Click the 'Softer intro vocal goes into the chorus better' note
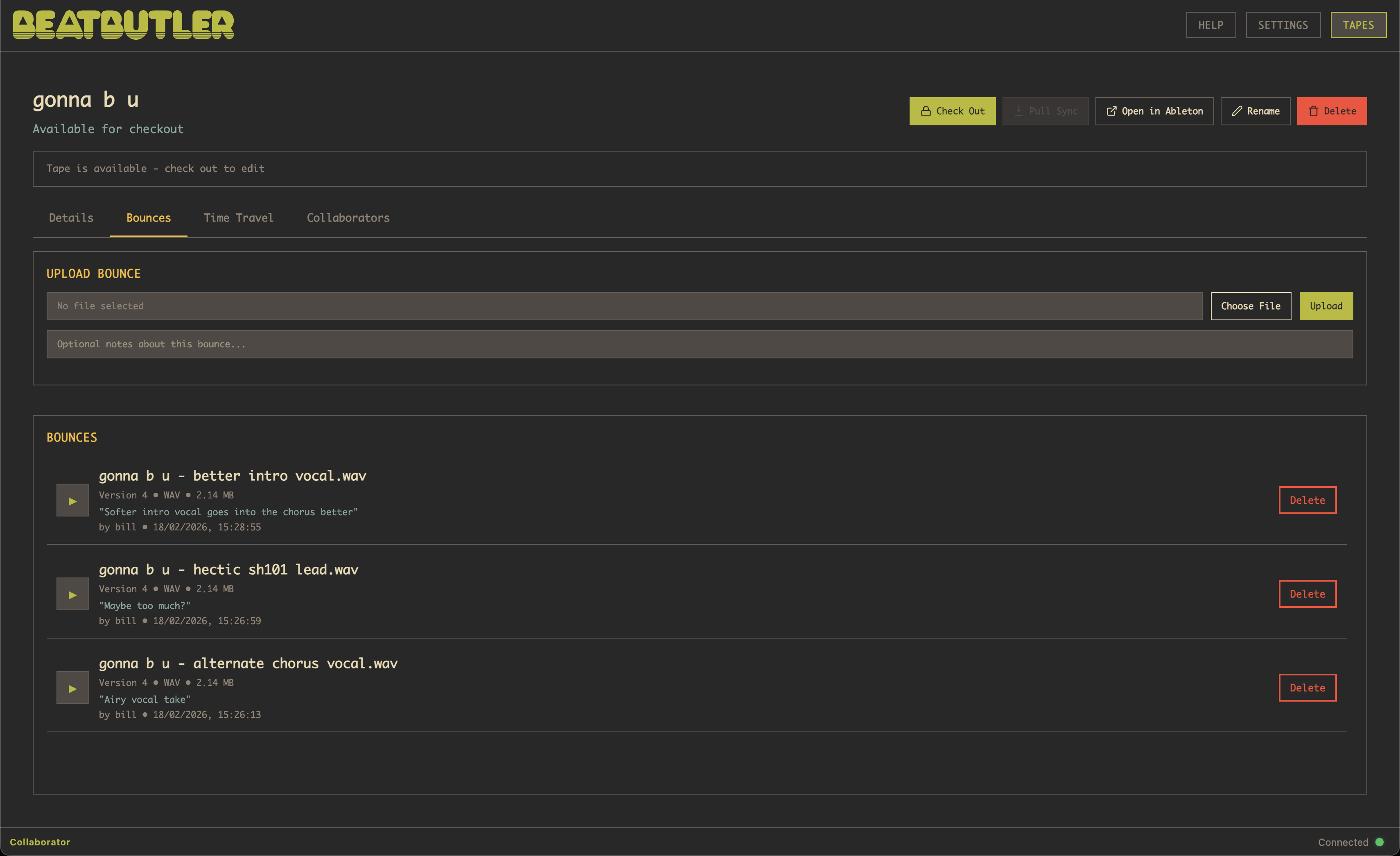The width and height of the screenshot is (1400, 856). click(x=228, y=512)
